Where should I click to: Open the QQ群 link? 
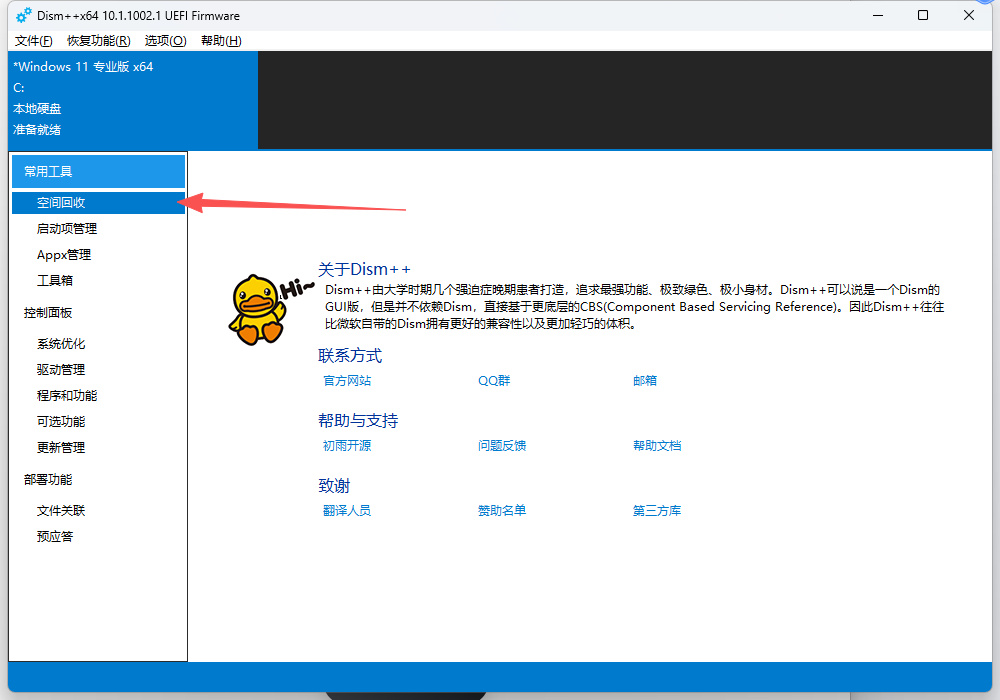(x=494, y=381)
